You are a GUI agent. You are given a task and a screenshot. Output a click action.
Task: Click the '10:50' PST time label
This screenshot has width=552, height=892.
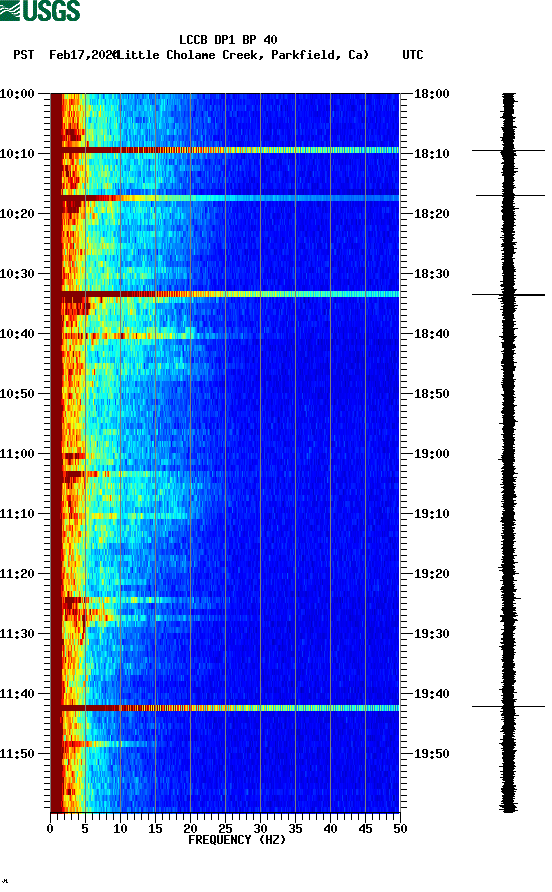18,394
